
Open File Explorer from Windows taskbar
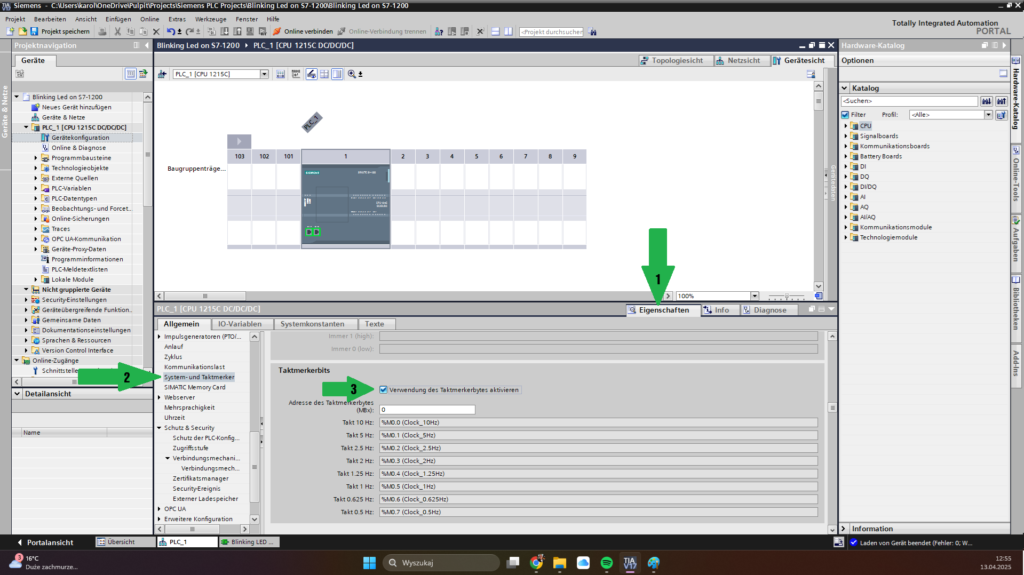click(560, 563)
